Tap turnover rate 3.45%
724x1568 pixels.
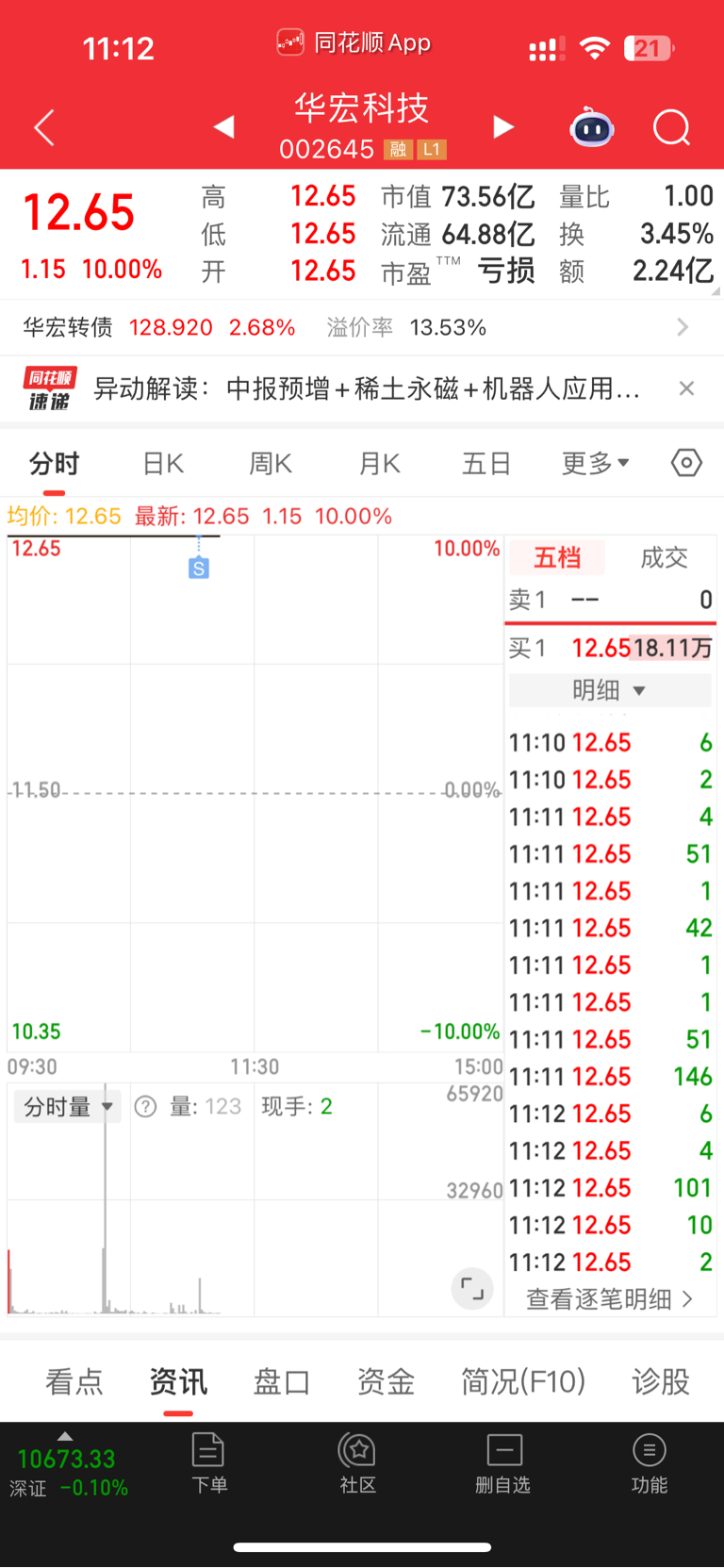click(676, 234)
